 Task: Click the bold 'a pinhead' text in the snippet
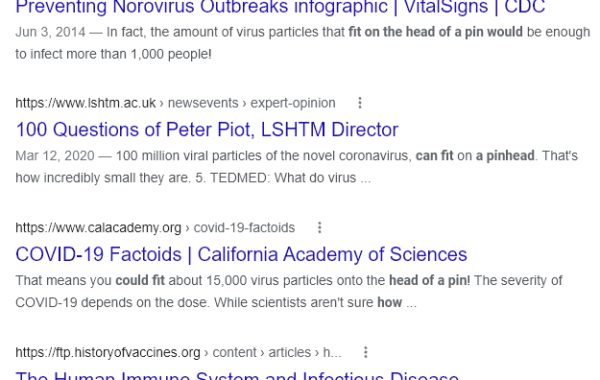tap(505, 156)
